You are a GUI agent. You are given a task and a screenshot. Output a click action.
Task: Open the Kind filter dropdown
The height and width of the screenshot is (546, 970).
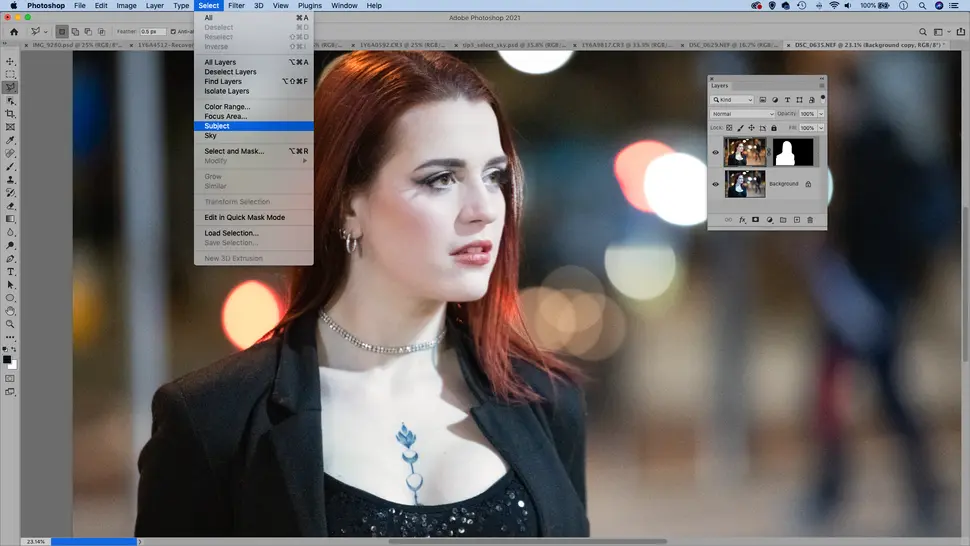click(732, 100)
